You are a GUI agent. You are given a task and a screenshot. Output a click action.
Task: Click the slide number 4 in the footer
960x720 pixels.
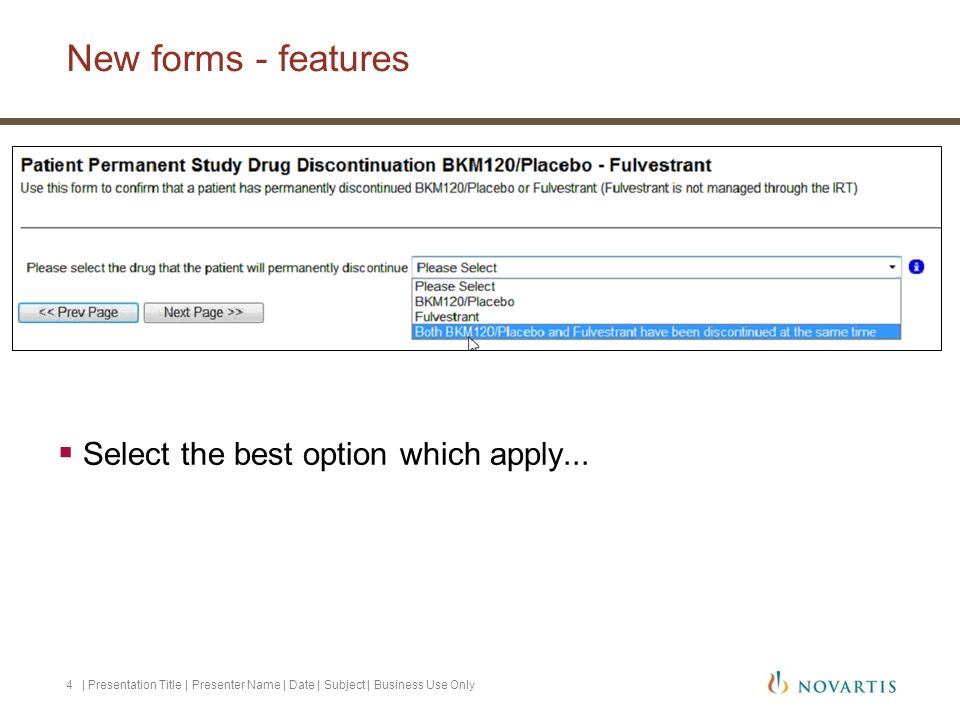(x=69, y=684)
